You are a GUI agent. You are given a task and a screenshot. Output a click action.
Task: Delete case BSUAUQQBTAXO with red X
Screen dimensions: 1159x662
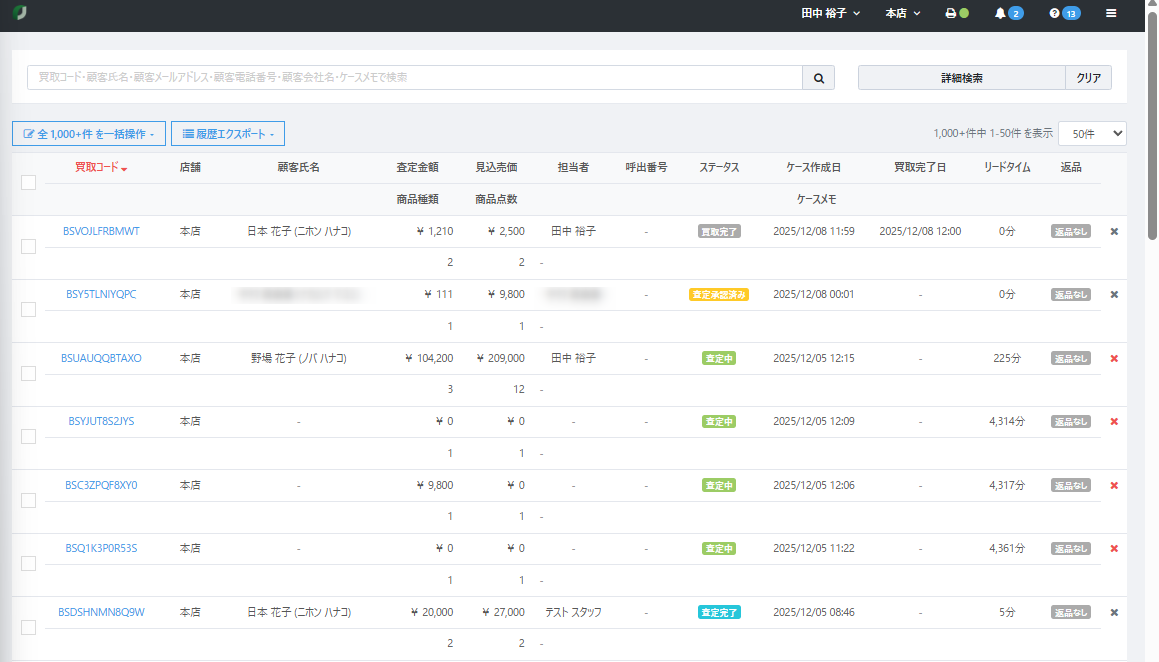(x=1114, y=358)
